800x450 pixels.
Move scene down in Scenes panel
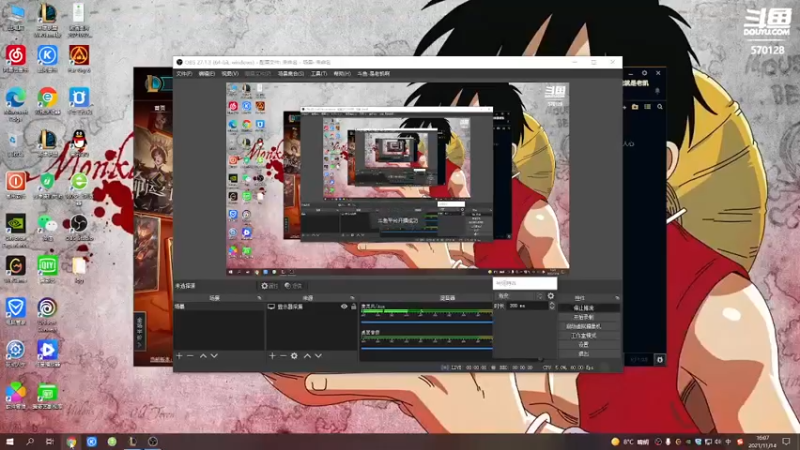coord(214,356)
